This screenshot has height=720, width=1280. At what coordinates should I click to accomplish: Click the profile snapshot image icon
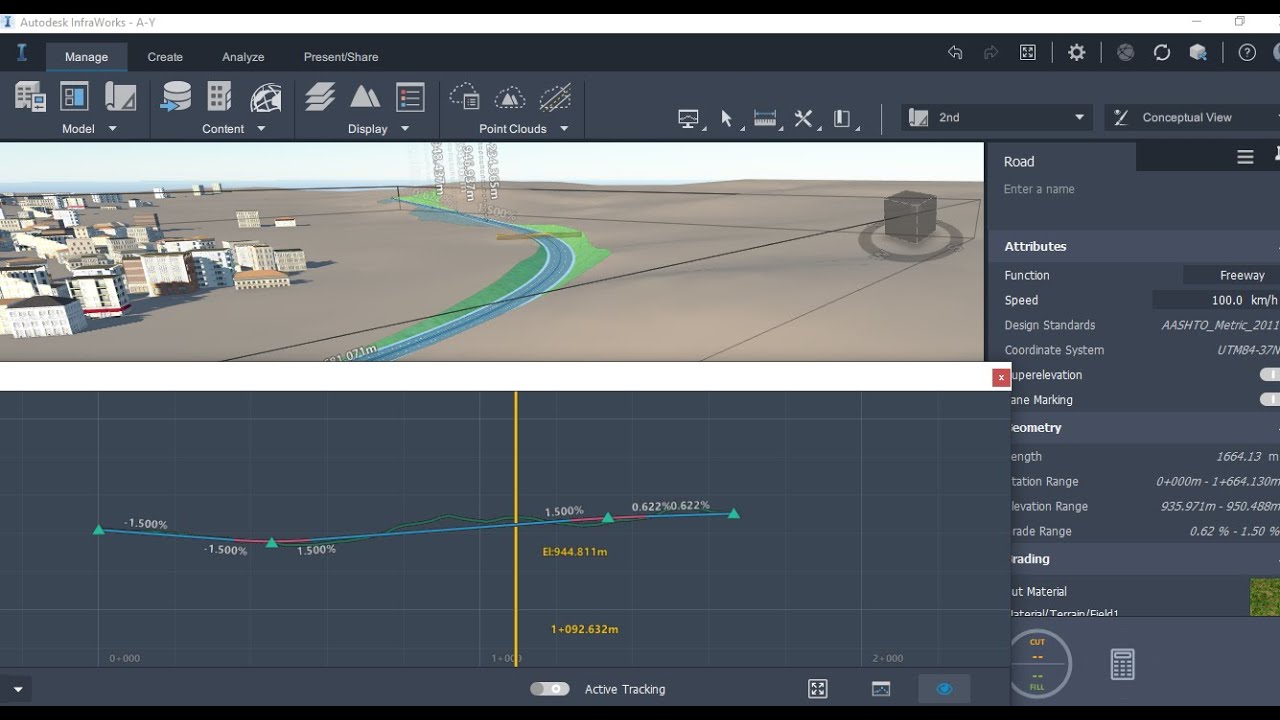coord(881,689)
